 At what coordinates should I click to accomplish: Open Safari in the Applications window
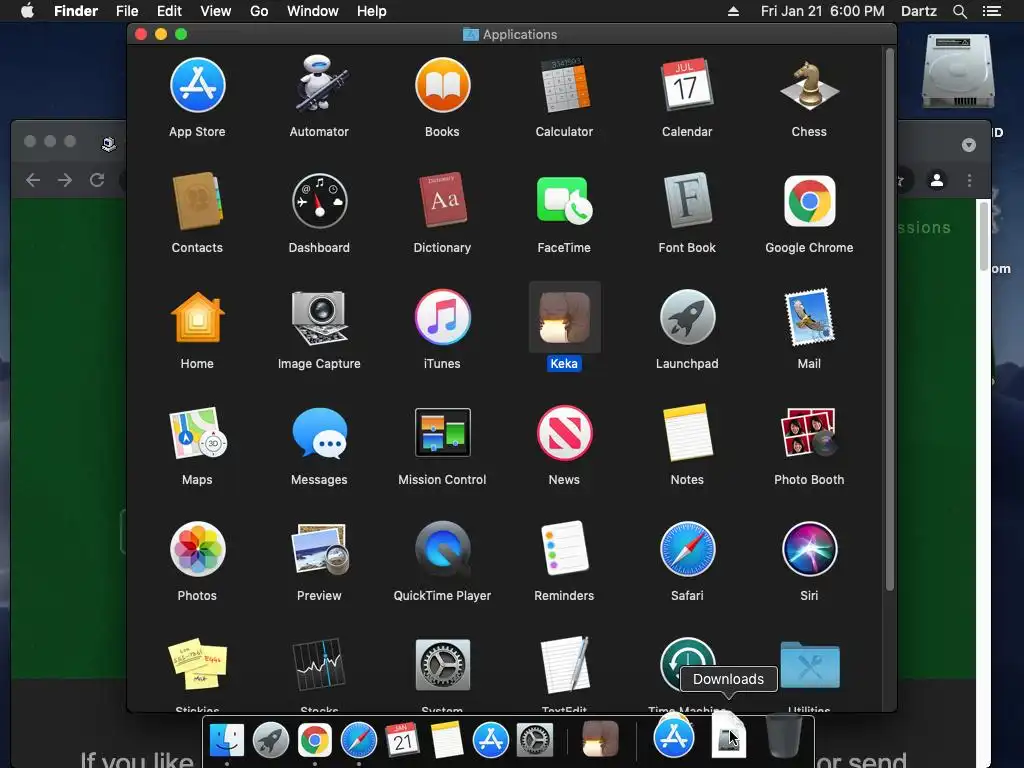coord(687,549)
